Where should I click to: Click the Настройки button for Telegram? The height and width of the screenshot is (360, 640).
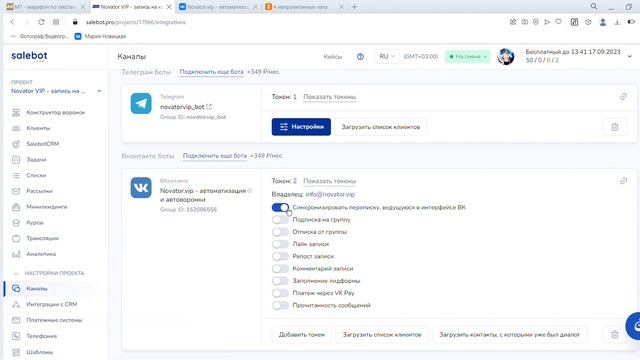[301, 127]
